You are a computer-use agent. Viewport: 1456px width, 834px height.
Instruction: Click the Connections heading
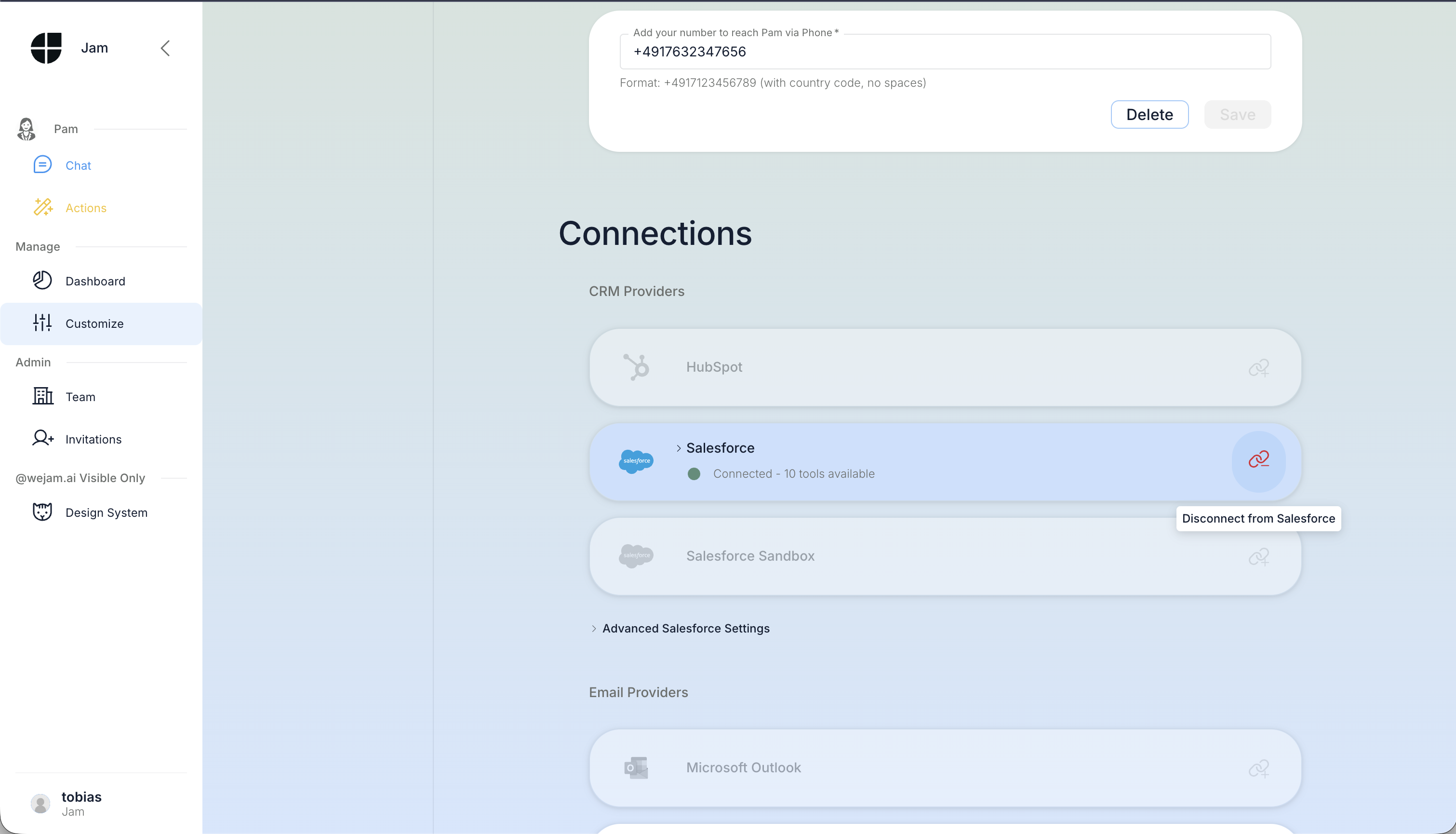(x=655, y=234)
